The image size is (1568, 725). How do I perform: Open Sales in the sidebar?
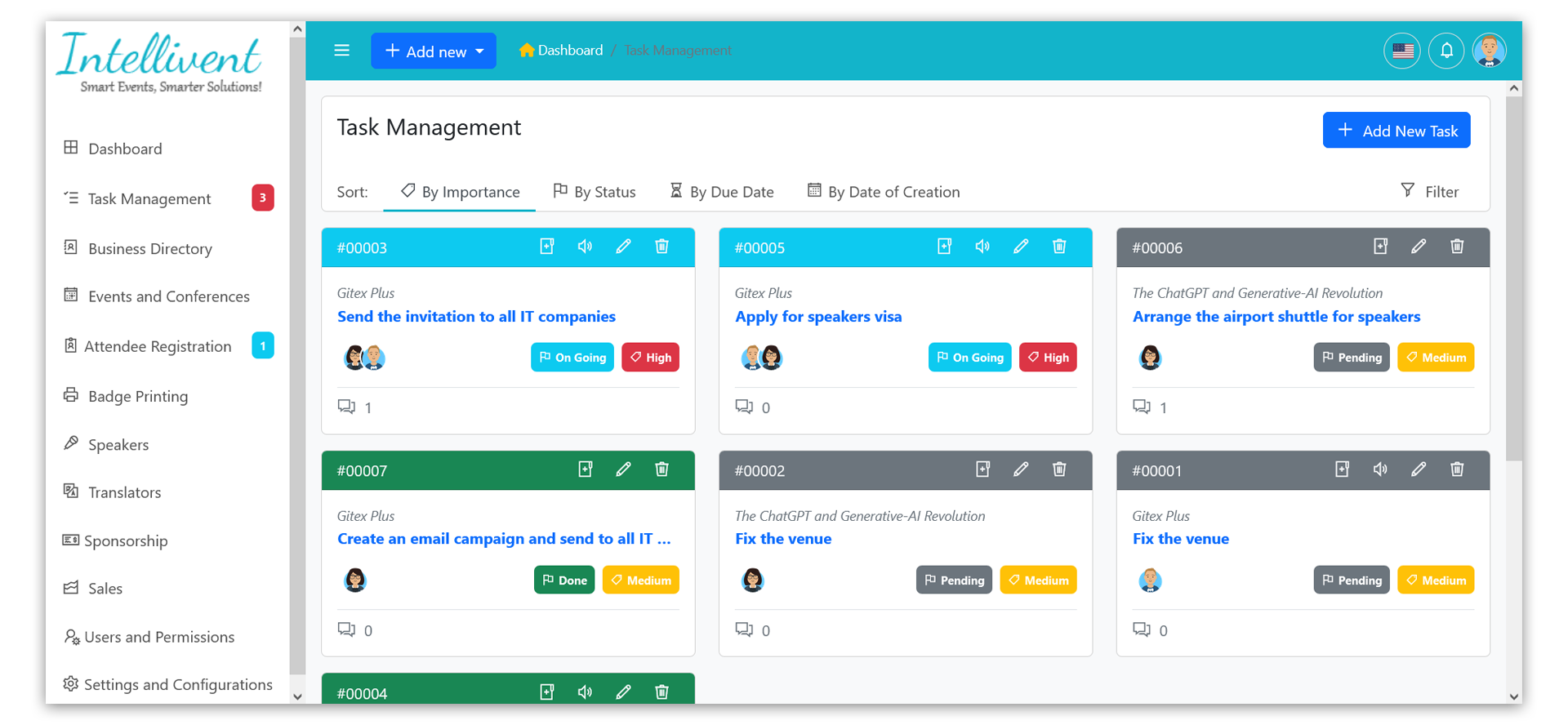[x=93, y=589]
